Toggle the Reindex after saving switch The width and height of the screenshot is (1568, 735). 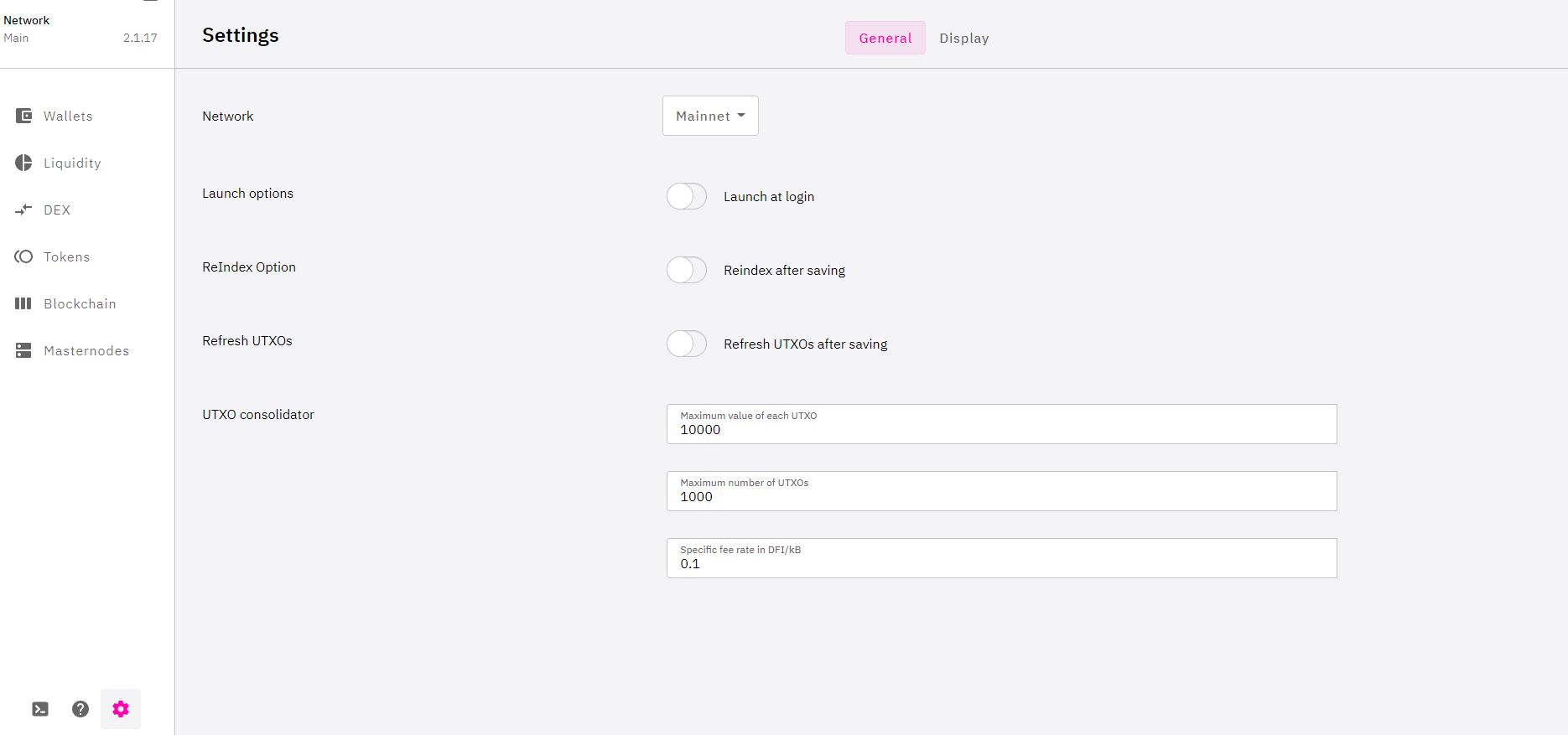point(687,270)
